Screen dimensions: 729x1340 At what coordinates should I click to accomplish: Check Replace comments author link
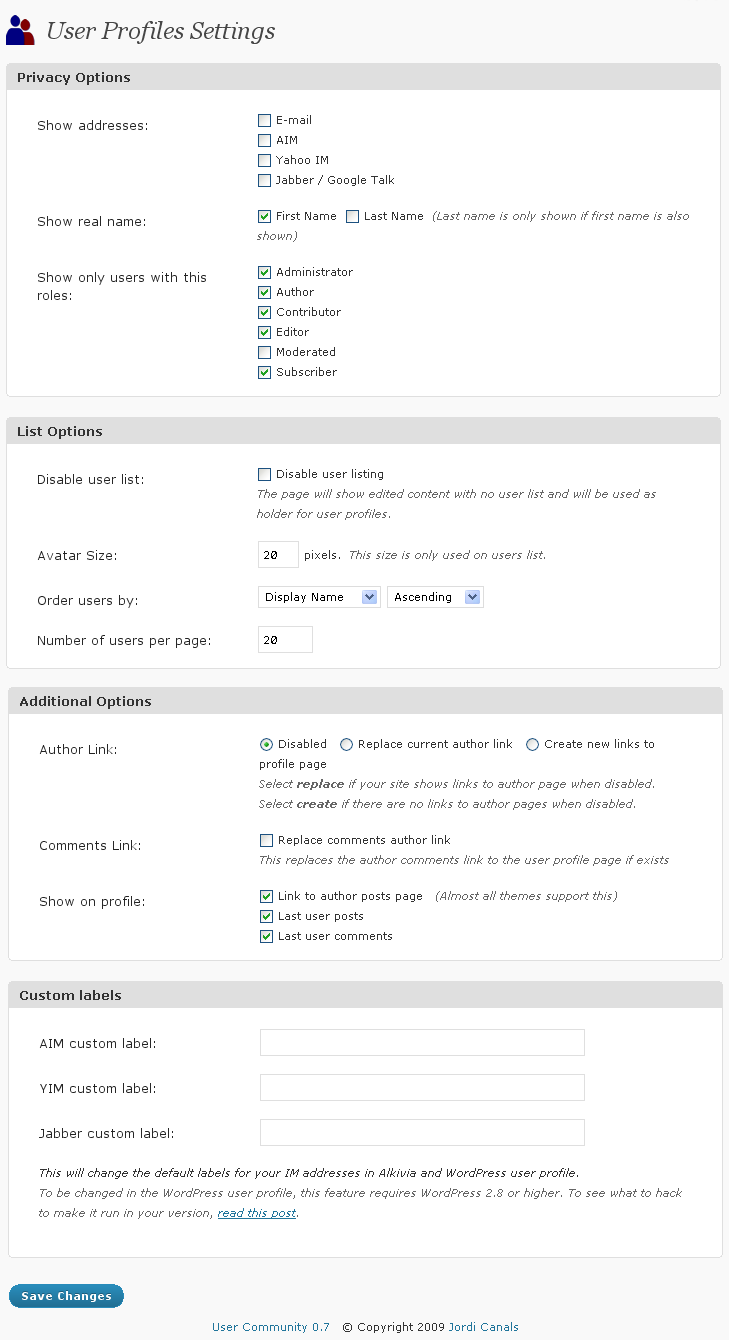click(266, 840)
